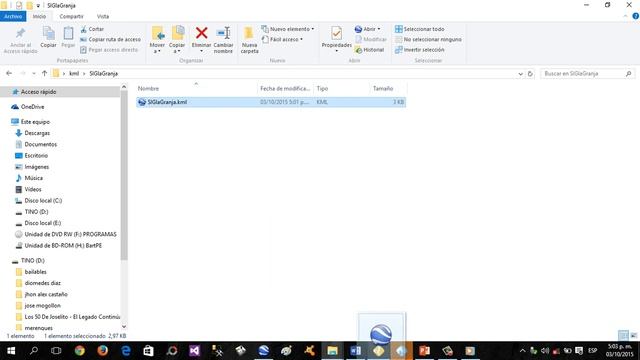The image size is (640, 360).
Task: Click the SIGlaGranja breadcrumb segment
Action: (x=104, y=73)
